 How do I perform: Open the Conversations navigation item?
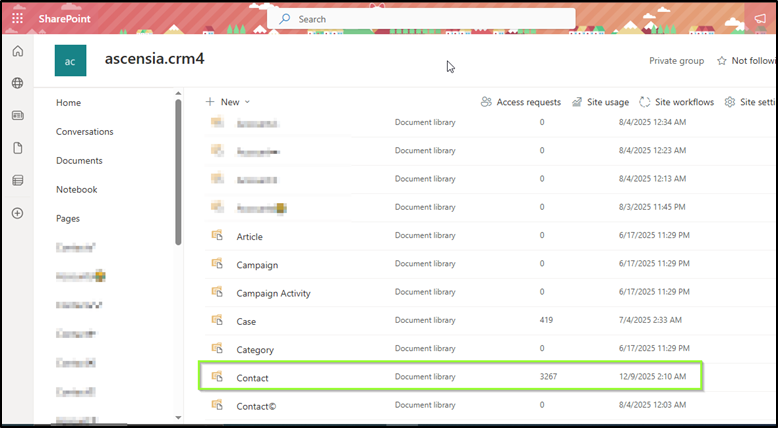click(84, 132)
